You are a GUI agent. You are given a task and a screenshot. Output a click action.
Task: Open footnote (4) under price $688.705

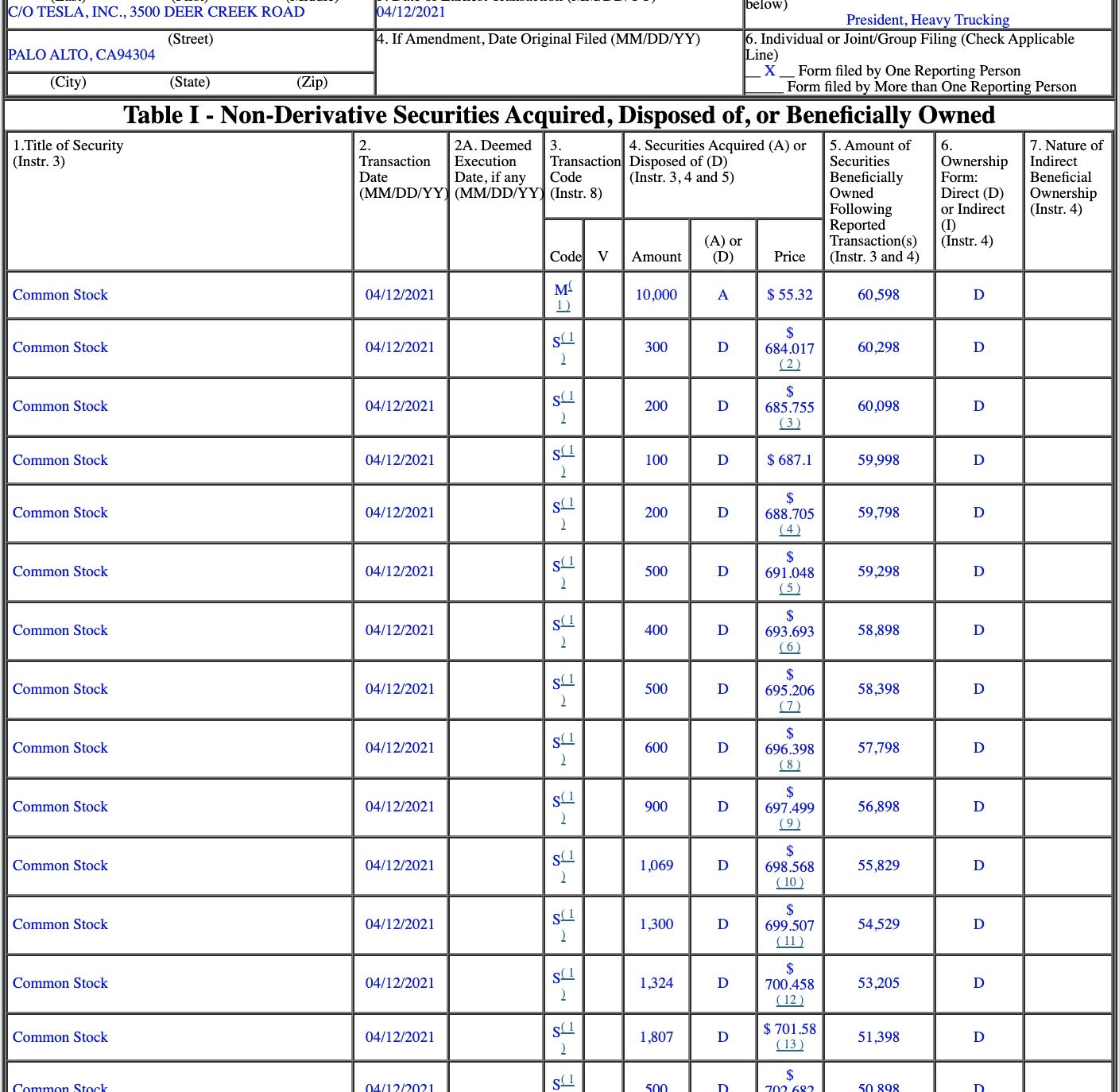[x=789, y=529]
